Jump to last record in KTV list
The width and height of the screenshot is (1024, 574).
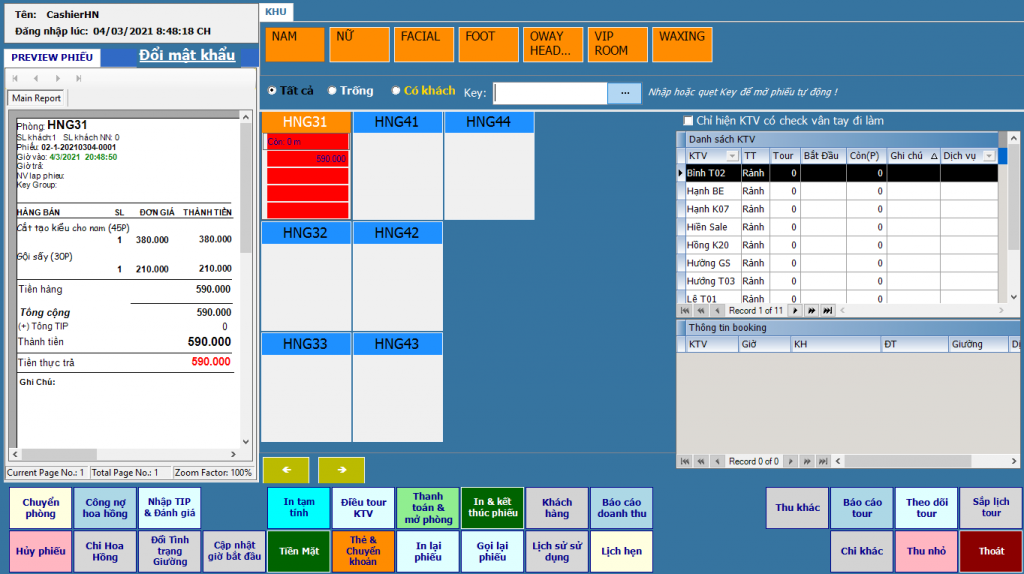click(x=827, y=311)
